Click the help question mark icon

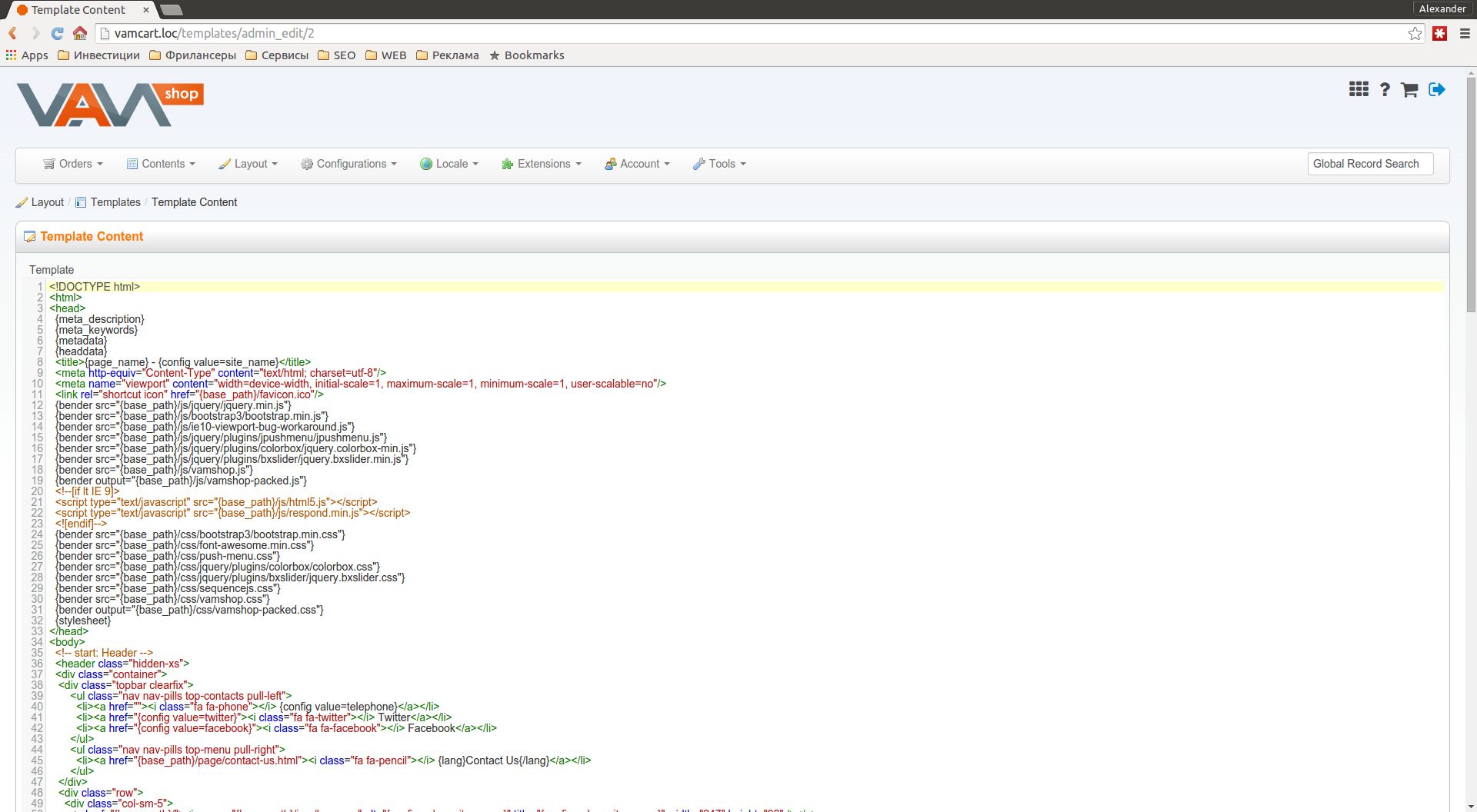tap(1385, 89)
